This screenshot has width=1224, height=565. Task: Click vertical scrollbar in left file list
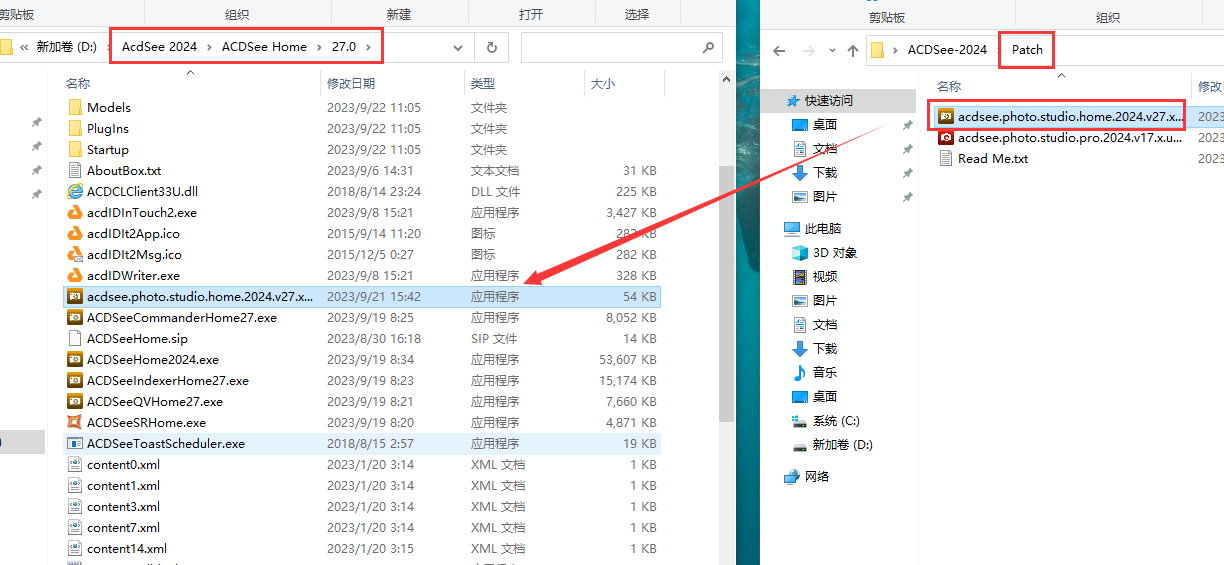(x=727, y=295)
